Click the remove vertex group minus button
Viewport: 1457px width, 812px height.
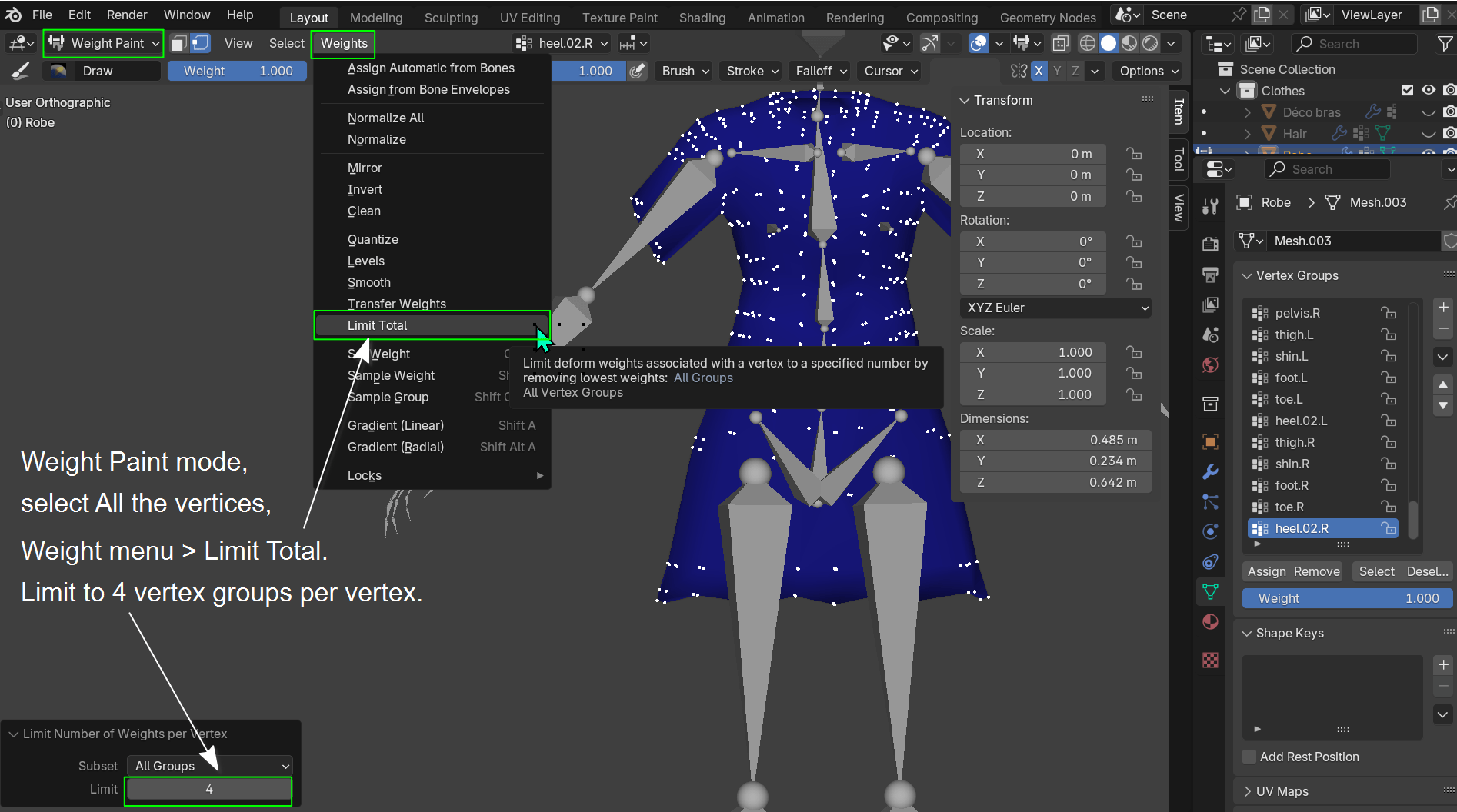click(x=1443, y=328)
